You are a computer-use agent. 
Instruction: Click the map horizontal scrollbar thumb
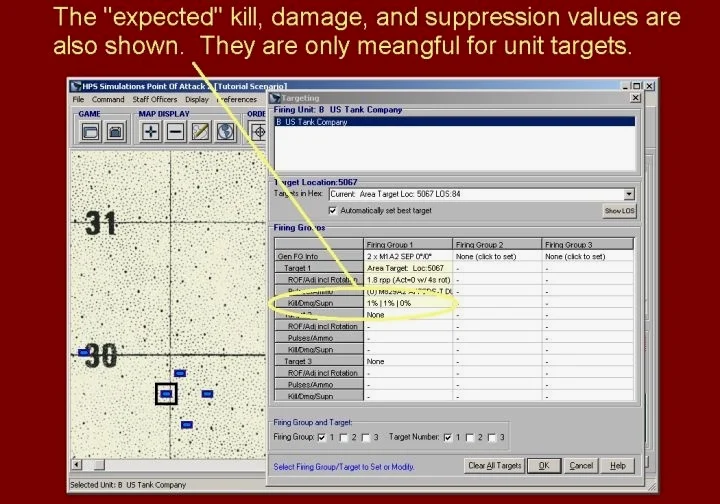[x=99, y=465]
